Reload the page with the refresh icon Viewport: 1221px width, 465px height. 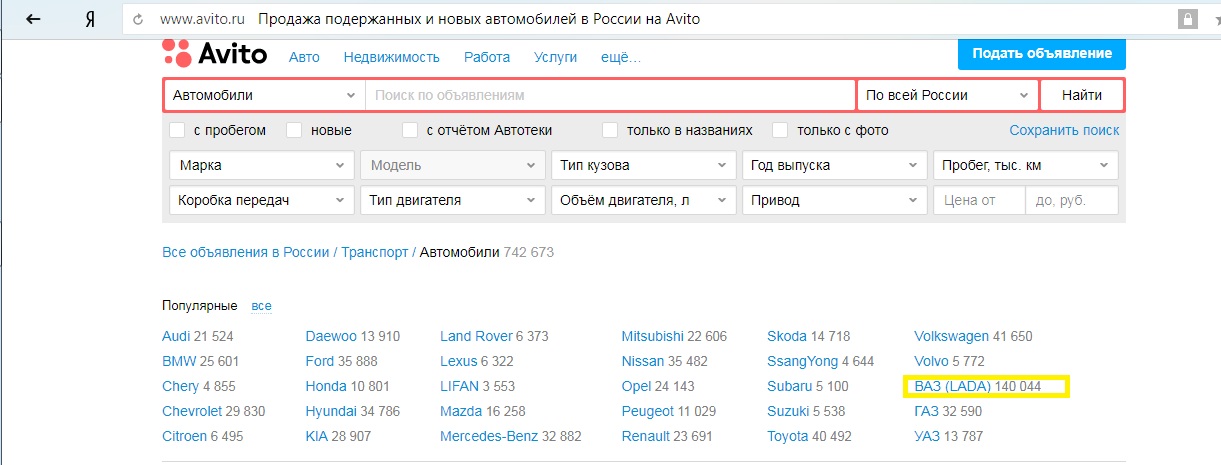pos(138,19)
